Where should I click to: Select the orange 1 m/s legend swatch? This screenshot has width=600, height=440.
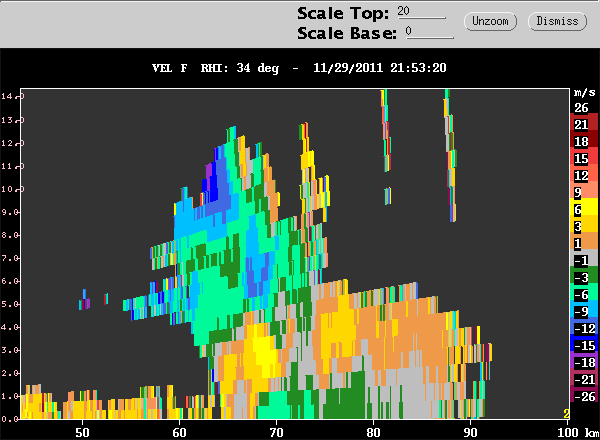click(x=584, y=243)
